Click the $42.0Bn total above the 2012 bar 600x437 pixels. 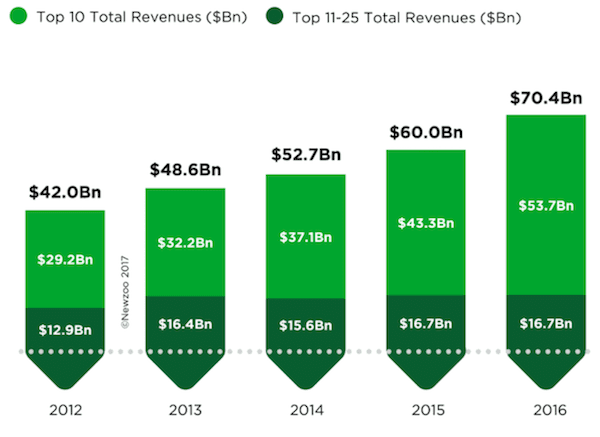tap(65, 192)
